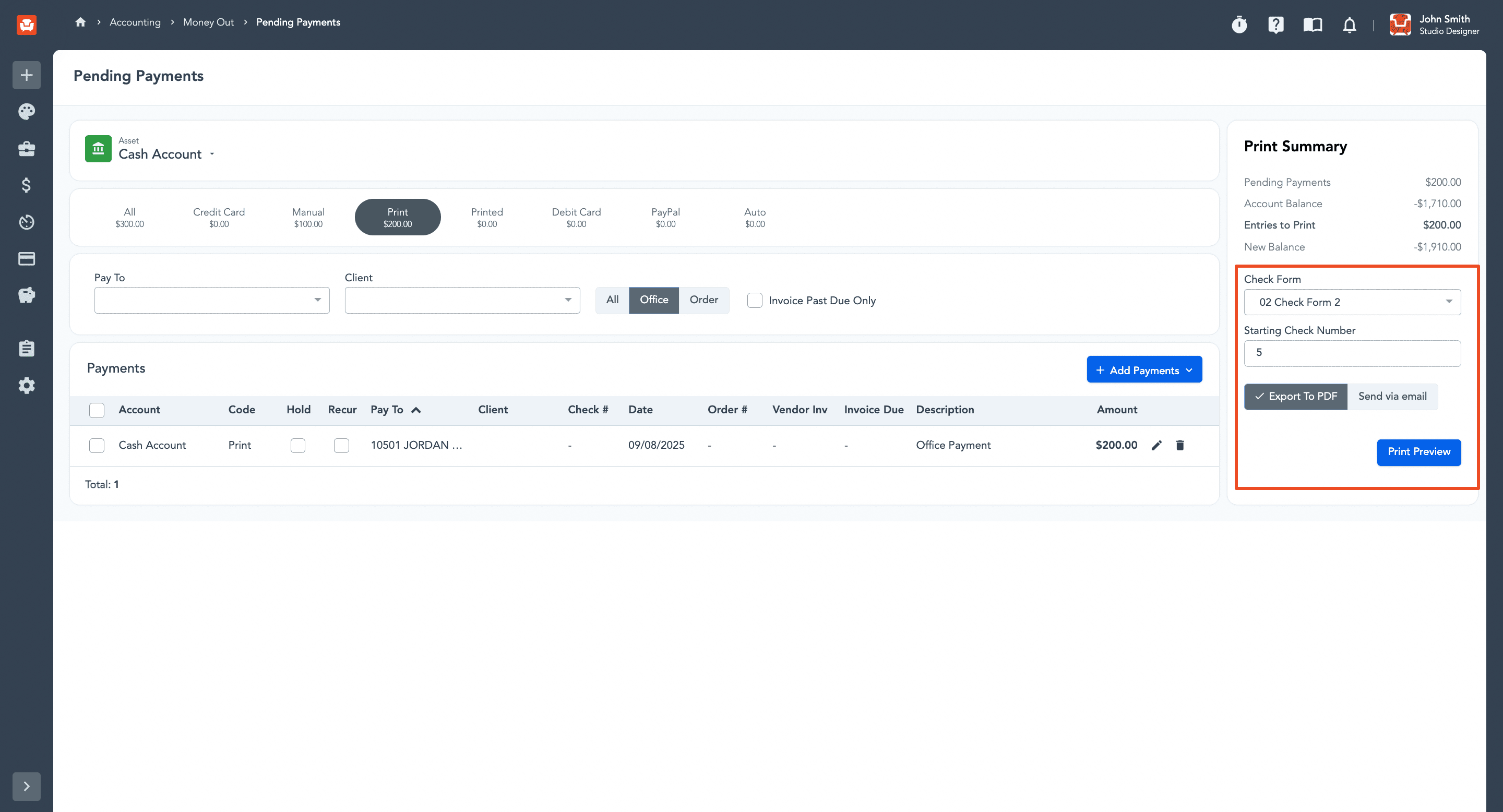1503x812 pixels.
Task: Open the Add Payments dropdown button
Action: point(1144,369)
